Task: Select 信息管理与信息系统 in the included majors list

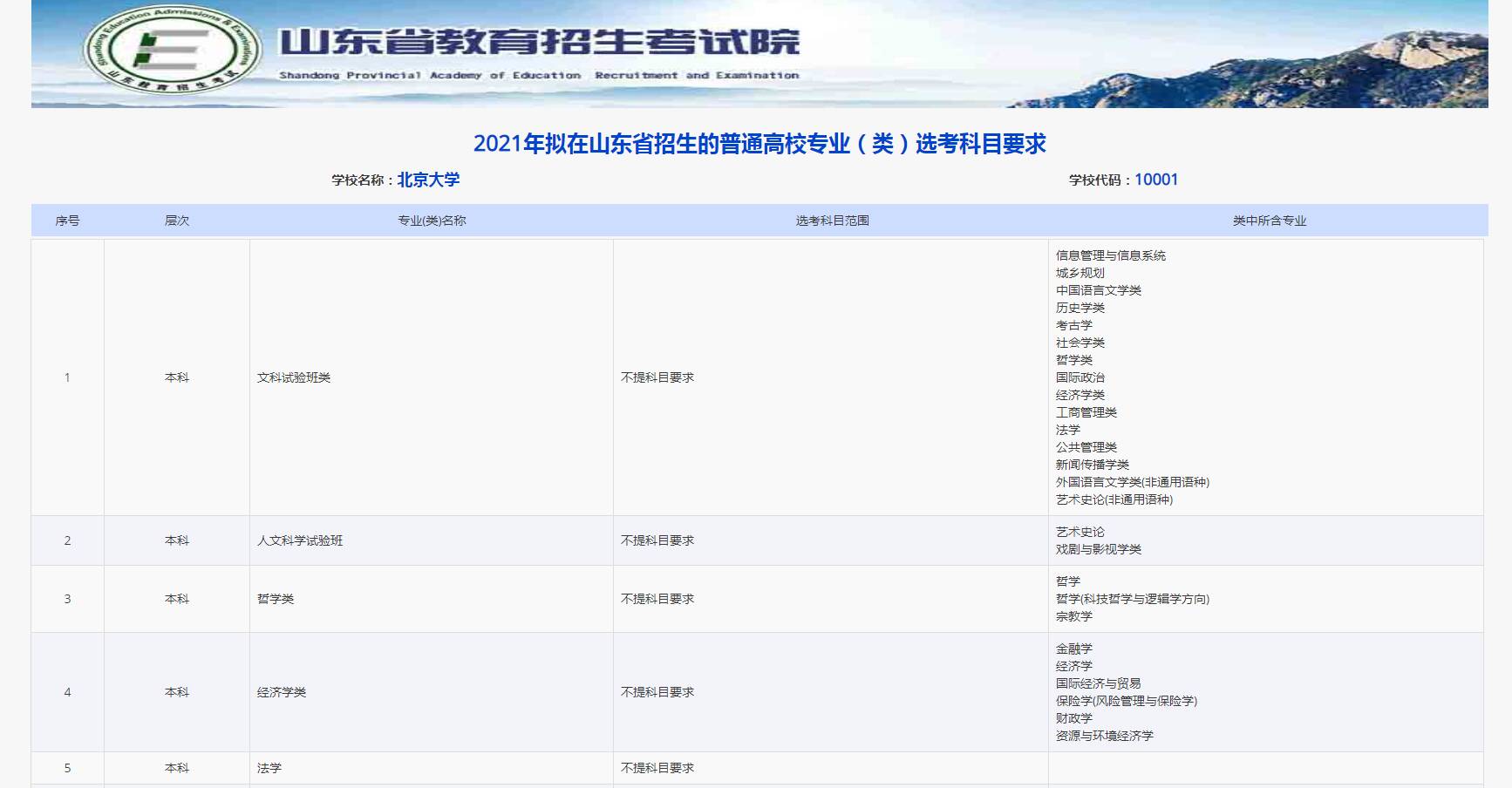Action: 1110,255
